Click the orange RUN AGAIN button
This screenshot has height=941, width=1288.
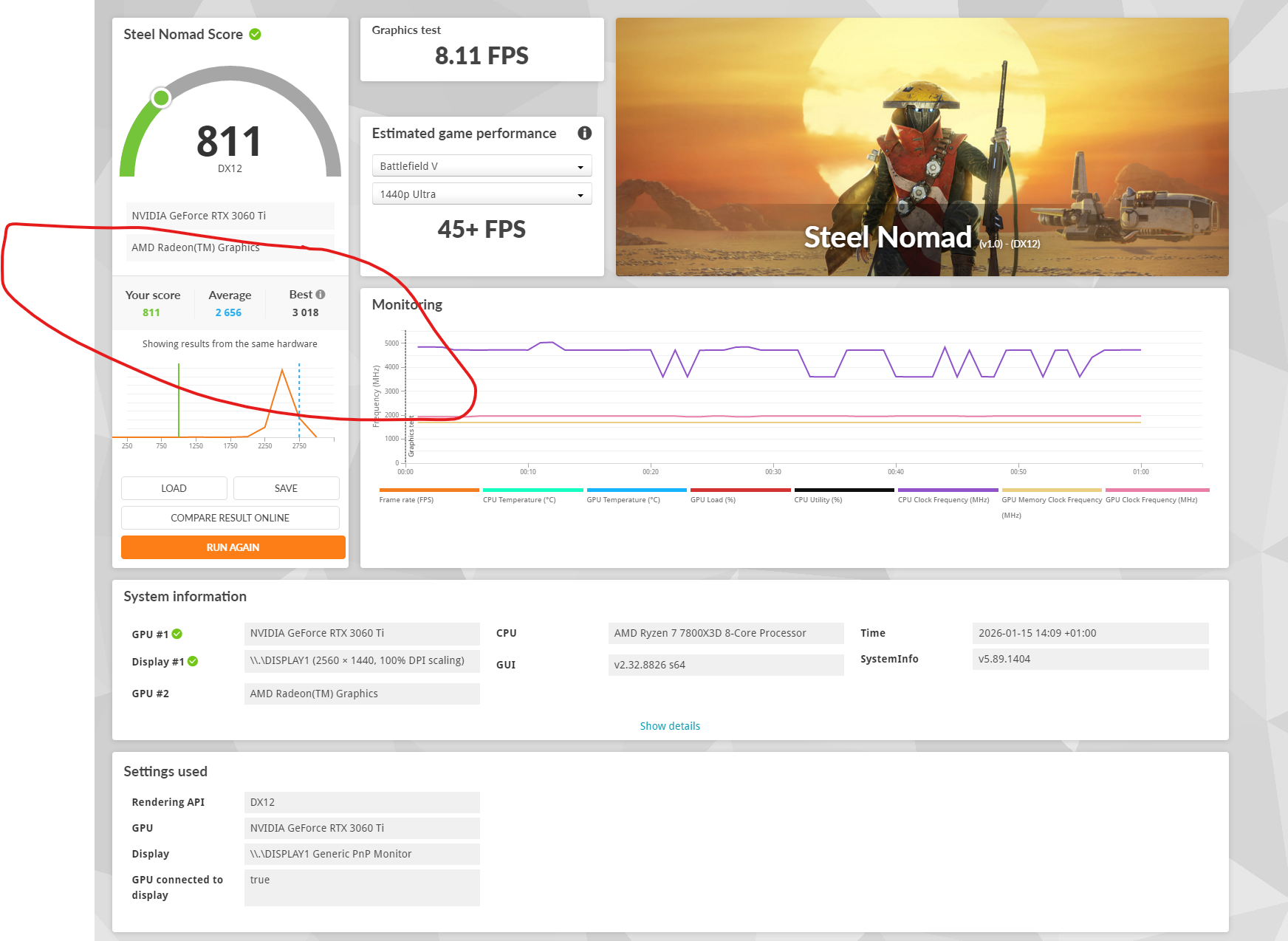(233, 547)
